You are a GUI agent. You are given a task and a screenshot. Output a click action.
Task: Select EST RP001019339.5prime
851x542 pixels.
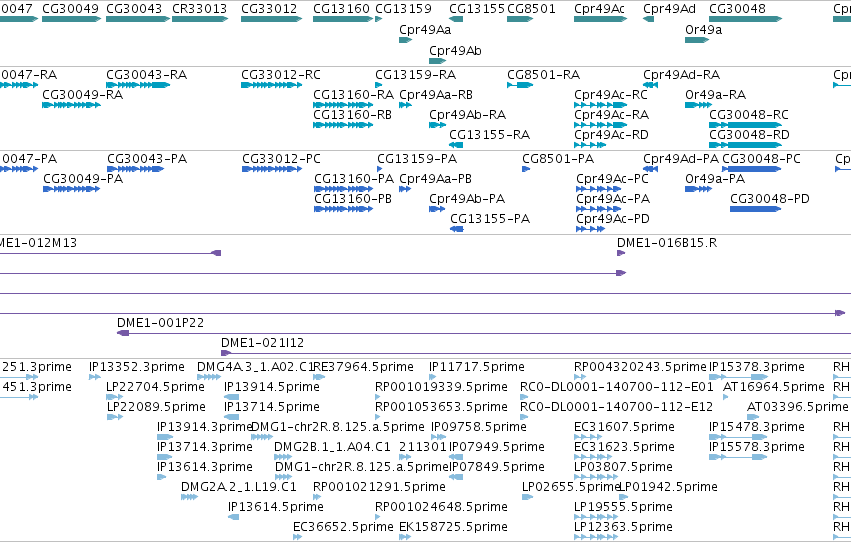(378, 397)
